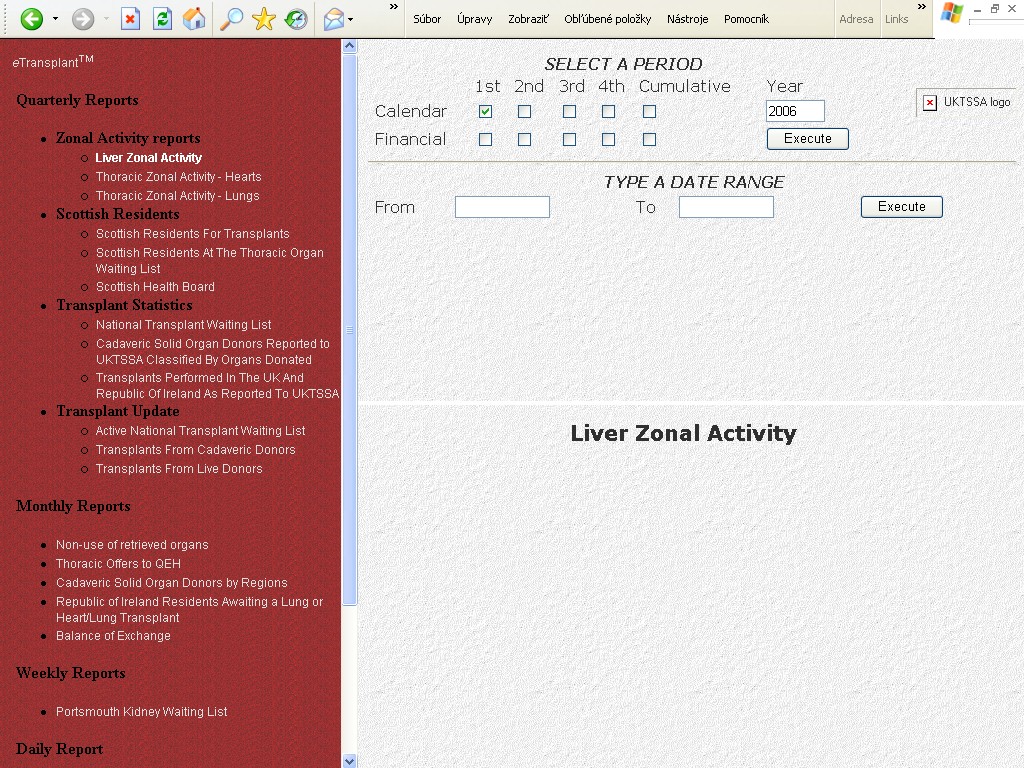Open Non-use of retrieved organs link

[132, 544]
